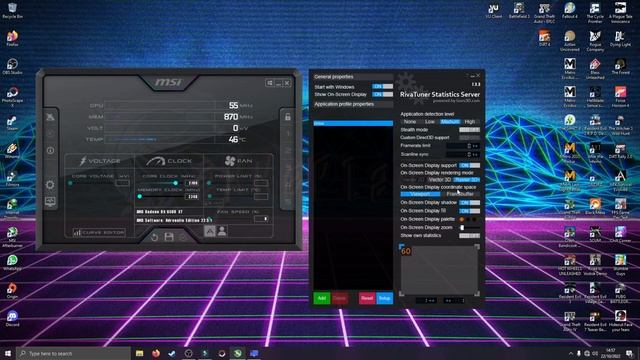Toggle the fan Auto (A) button in Afterburner
The height and width of the screenshot is (360, 640).
[209, 231]
